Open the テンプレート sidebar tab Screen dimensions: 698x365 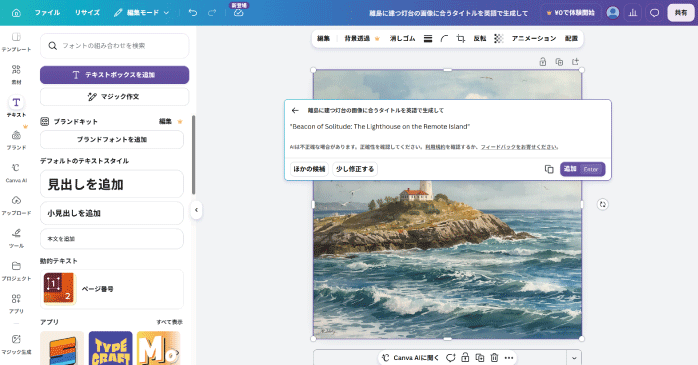[x=16, y=42]
